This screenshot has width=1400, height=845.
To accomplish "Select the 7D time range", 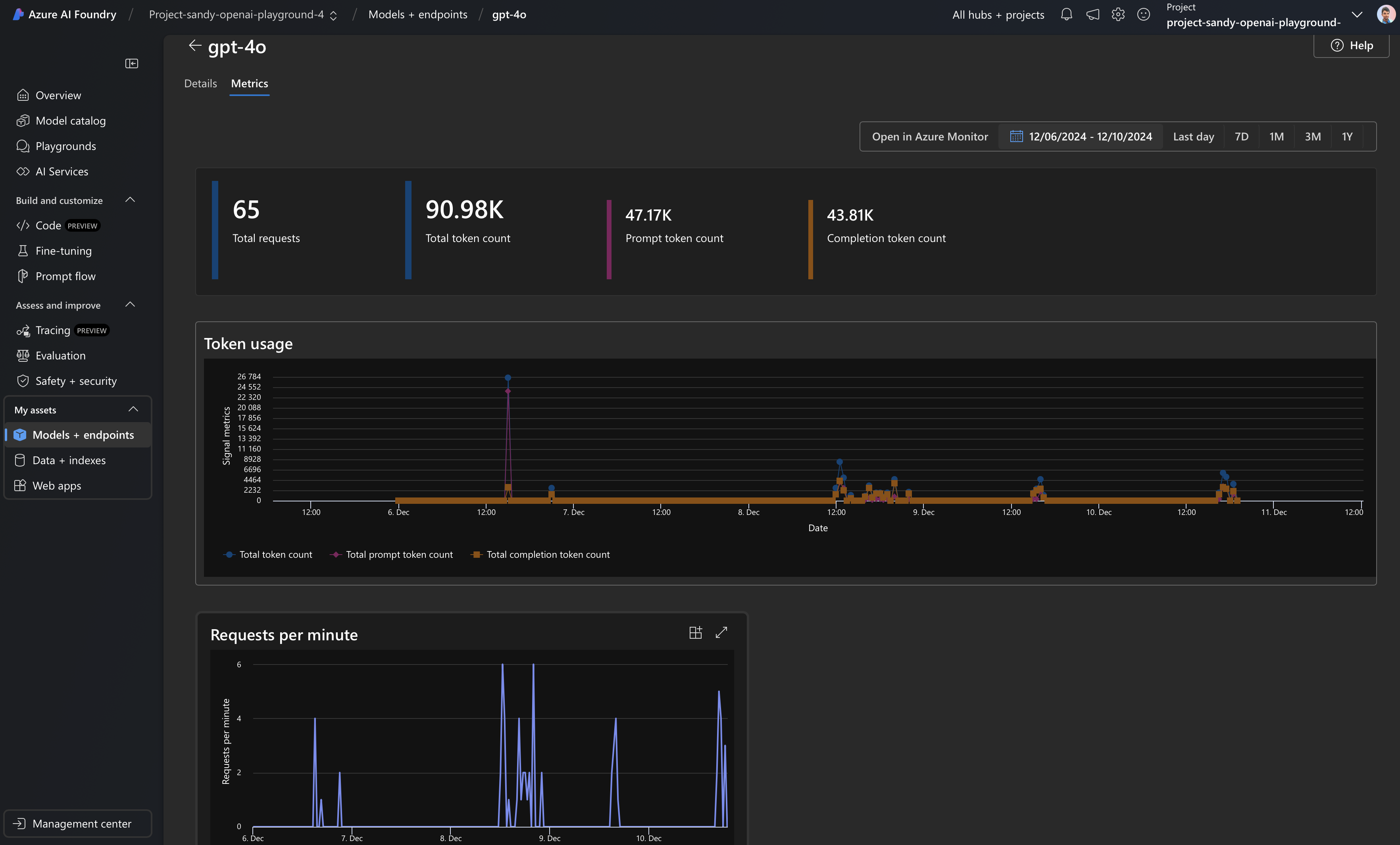I will coord(1242,136).
